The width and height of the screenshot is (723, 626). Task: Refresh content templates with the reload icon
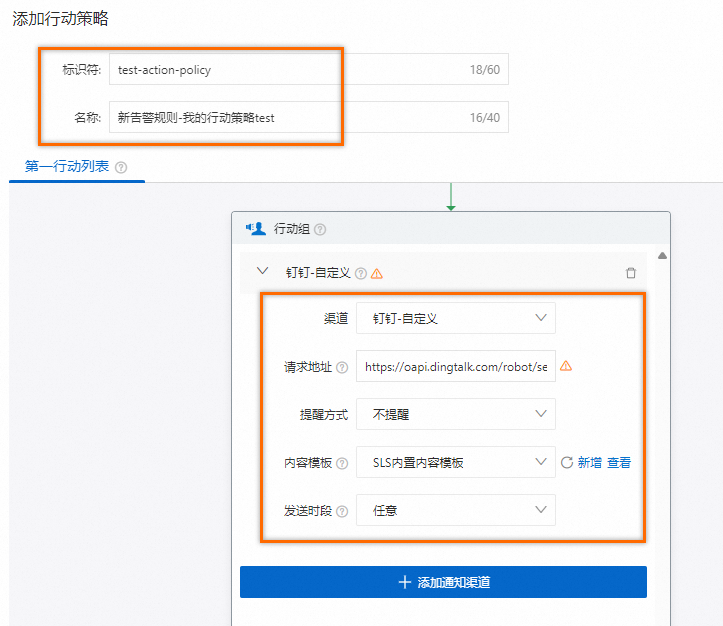pyautogui.click(x=567, y=462)
